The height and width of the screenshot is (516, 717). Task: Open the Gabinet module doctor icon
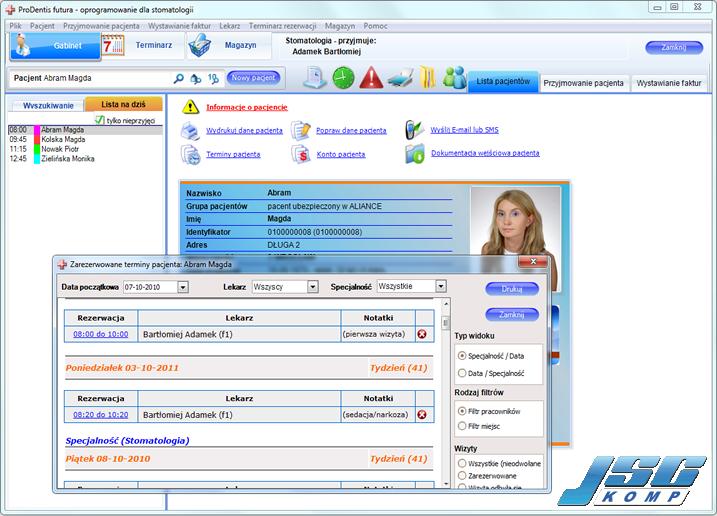pos(23,46)
